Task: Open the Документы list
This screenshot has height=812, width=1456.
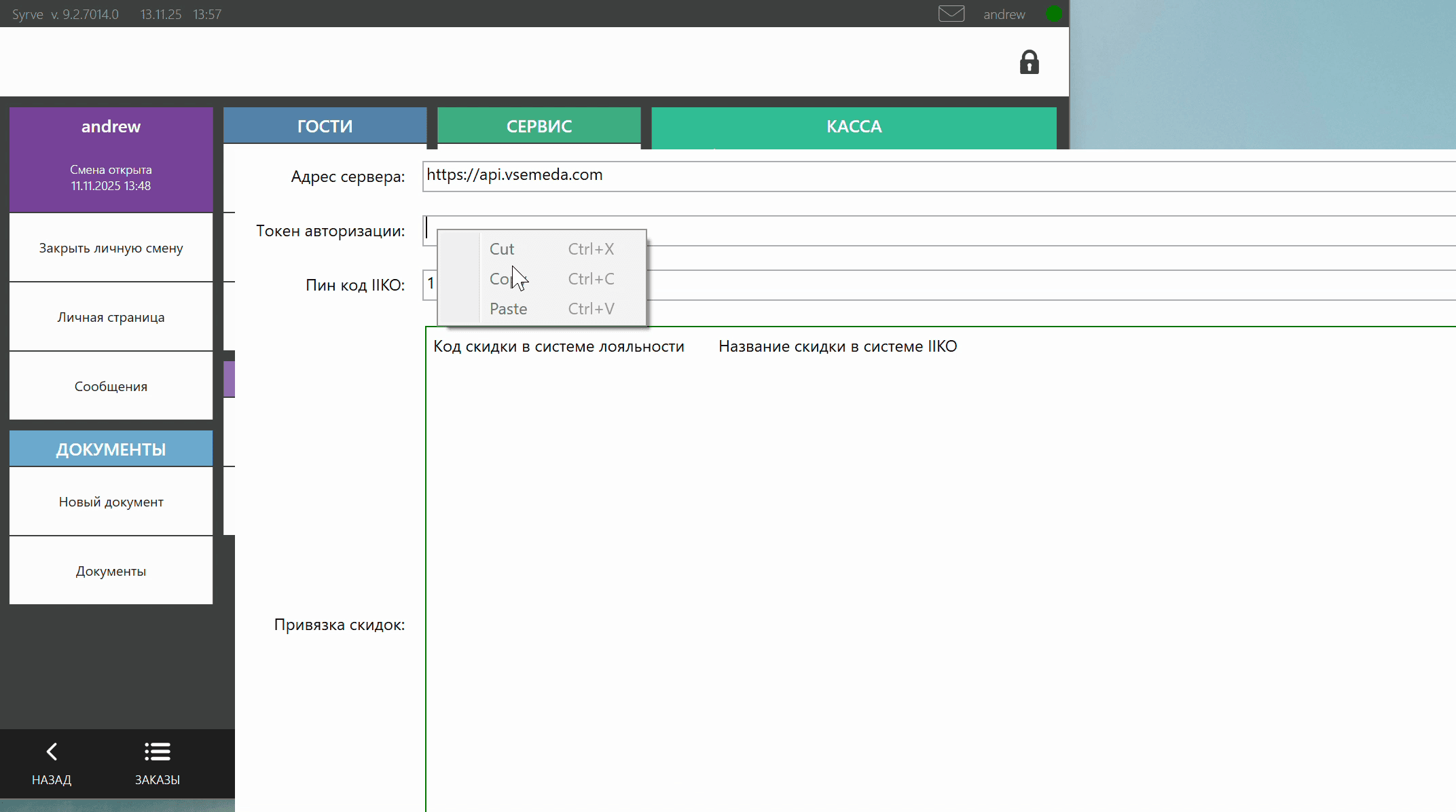Action: coord(111,572)
